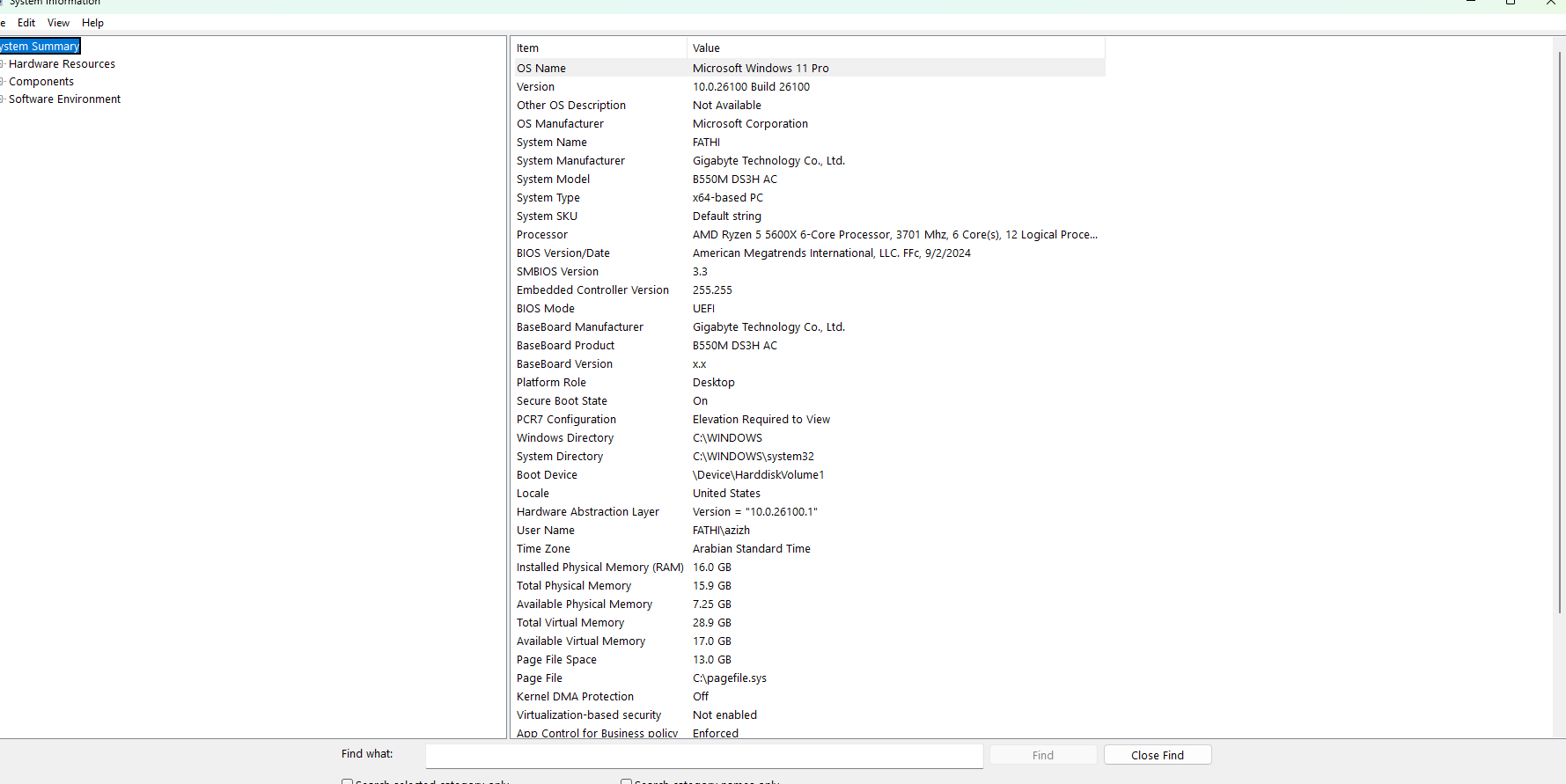Click the value 'C:\WINDOWS\system32'
1566x784 pixels.
pyautogui.click(x=754, y=457)
